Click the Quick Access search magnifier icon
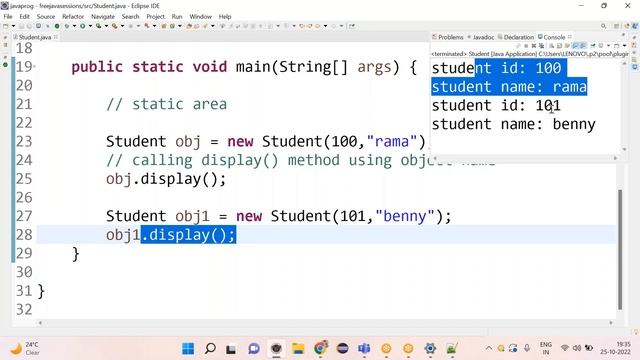The image size is (640, 360). pyautogui.click(x=603, y=26)
